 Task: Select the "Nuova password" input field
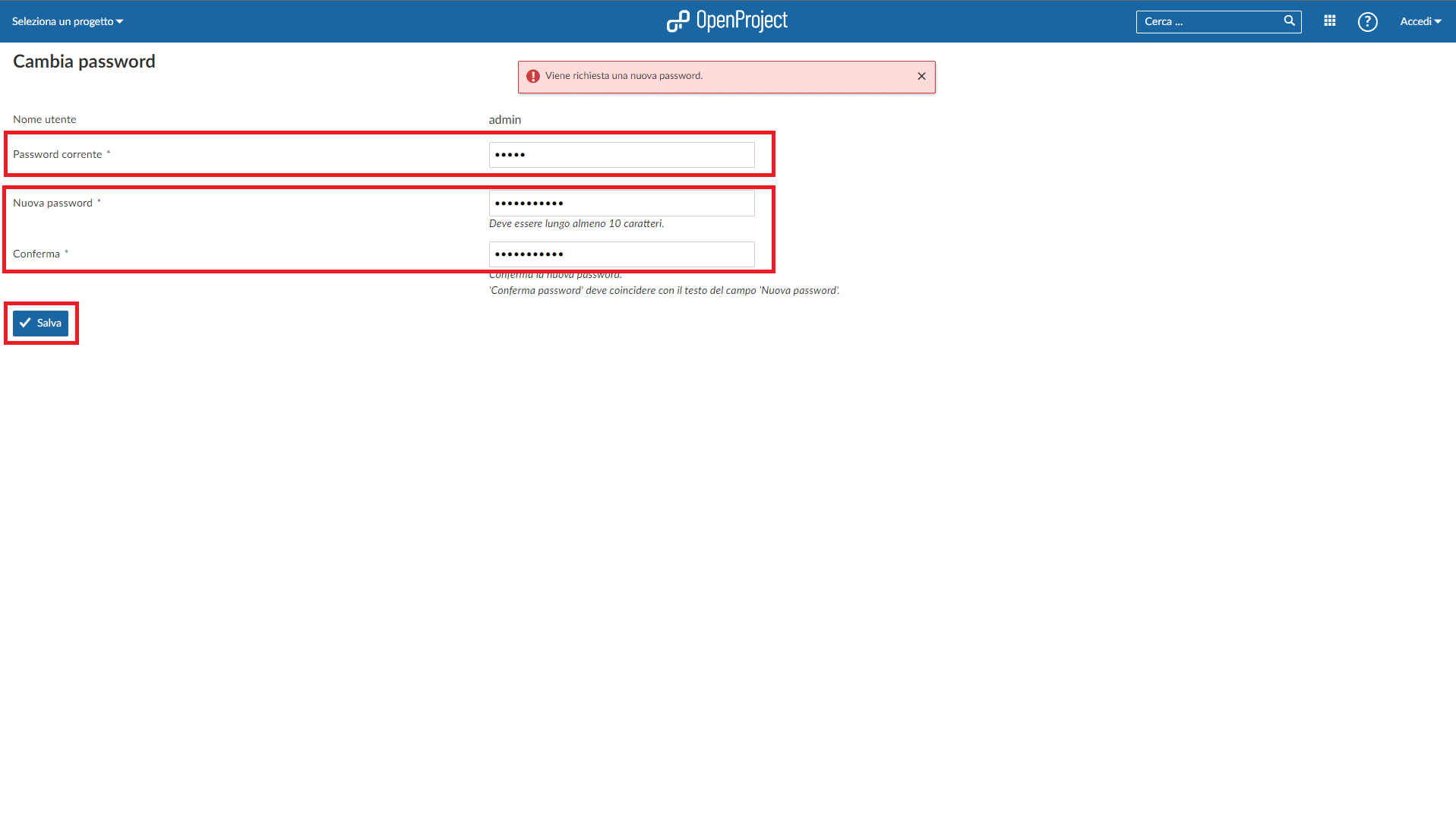(621, 204)
